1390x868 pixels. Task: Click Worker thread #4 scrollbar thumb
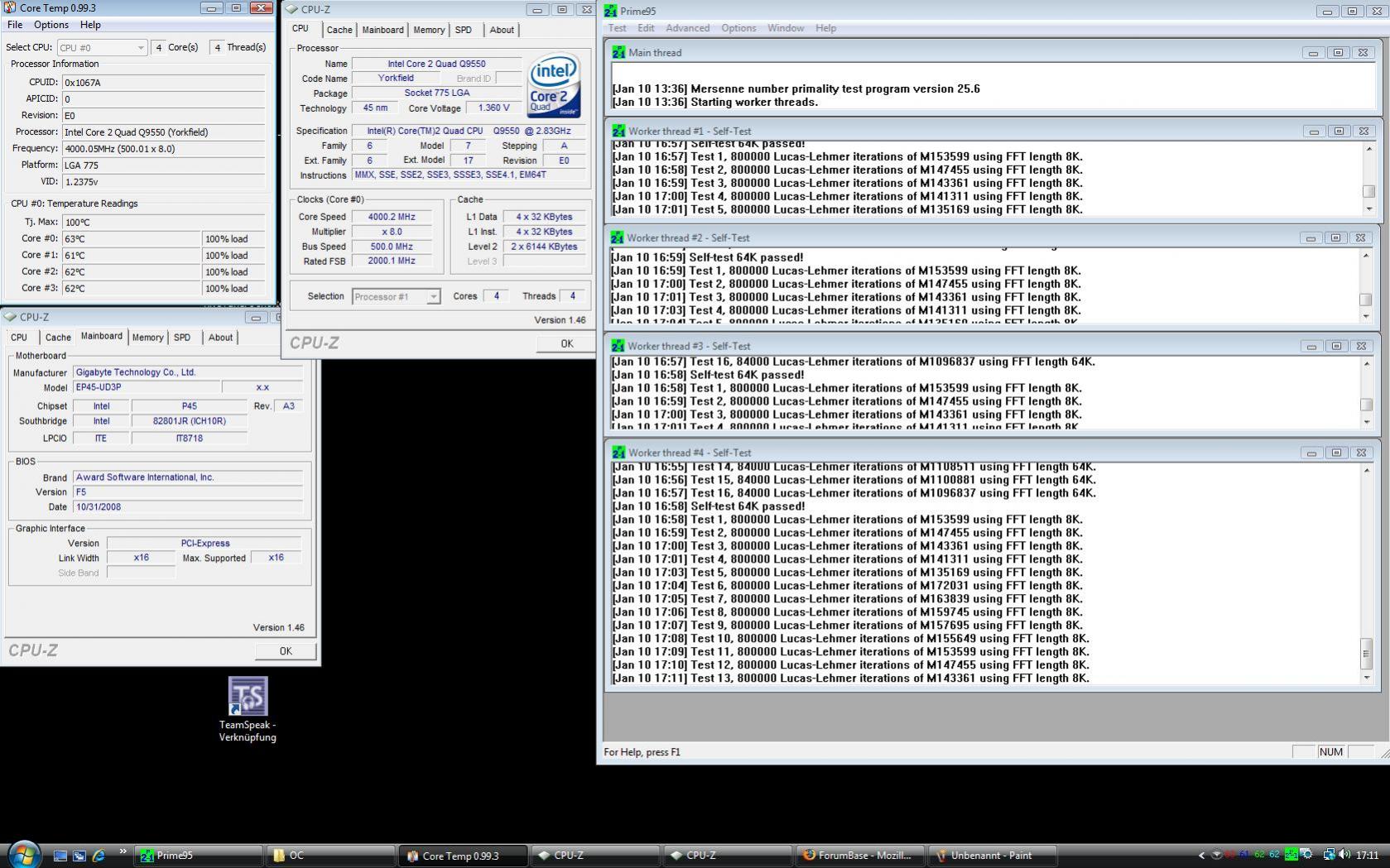click(1367, 654)
